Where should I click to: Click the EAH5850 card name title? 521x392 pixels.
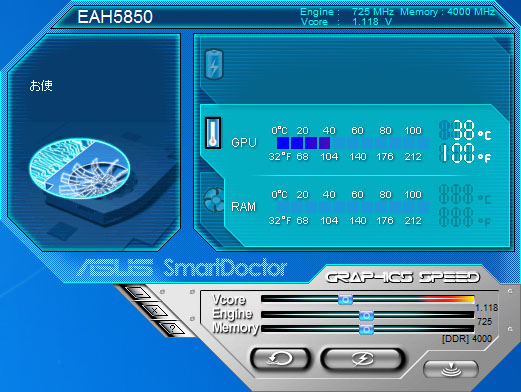click(115, 17)
